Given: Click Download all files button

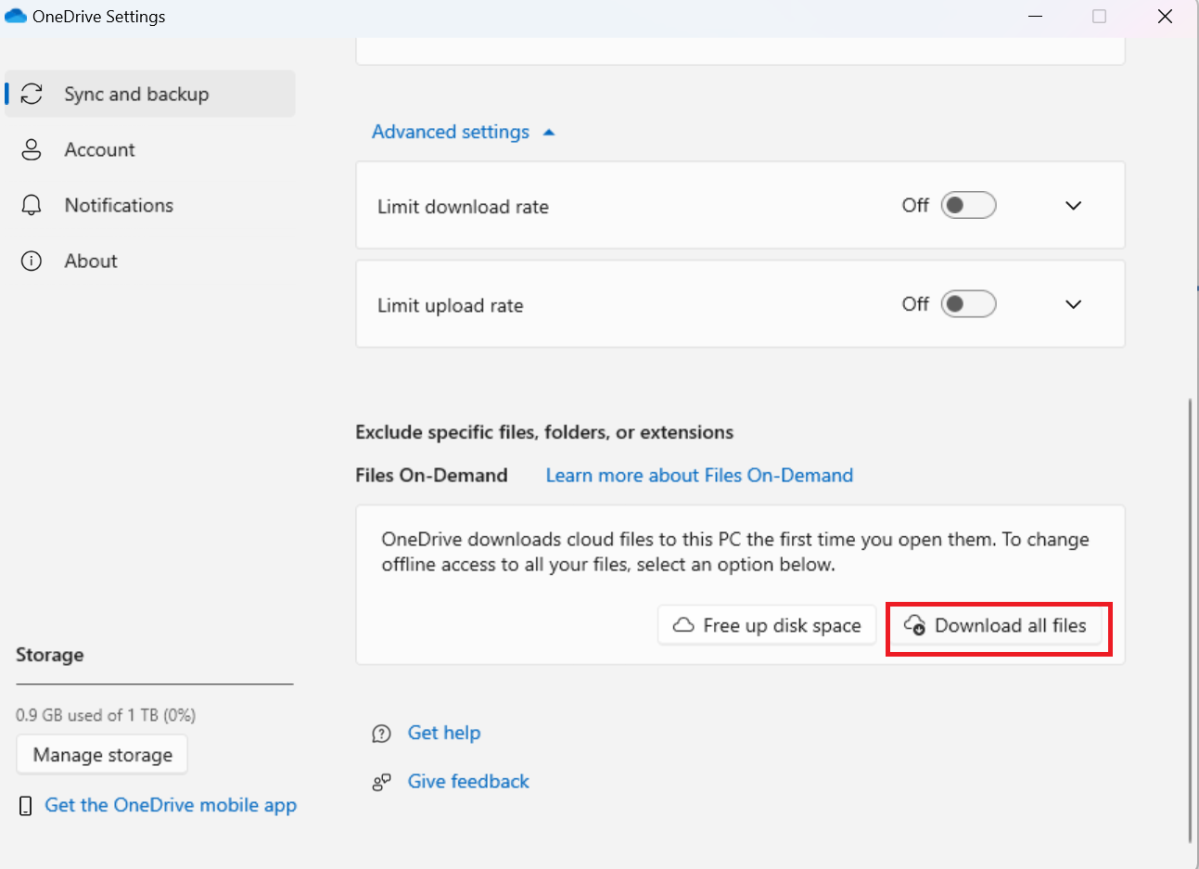Looking at the screenshot, I should [996, 625].
